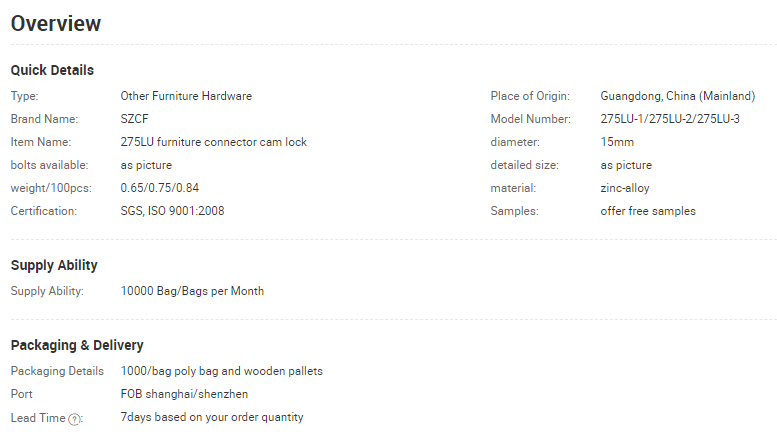Click the zinc-alloy material value

[624, 188]
